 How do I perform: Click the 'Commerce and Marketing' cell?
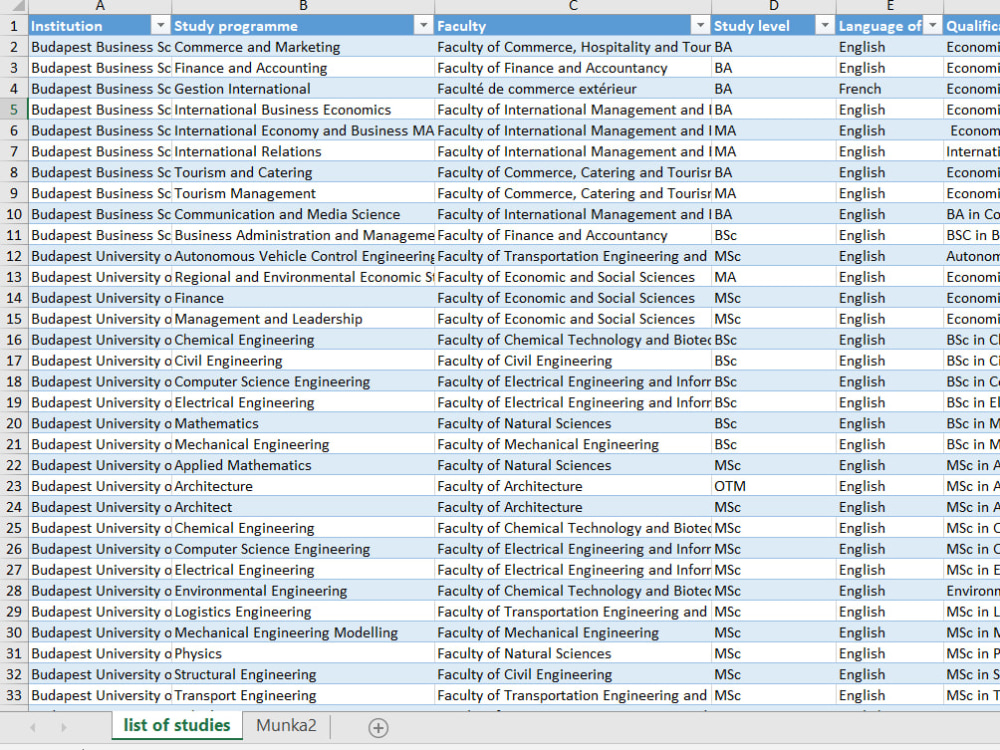(x=303, y=47)
